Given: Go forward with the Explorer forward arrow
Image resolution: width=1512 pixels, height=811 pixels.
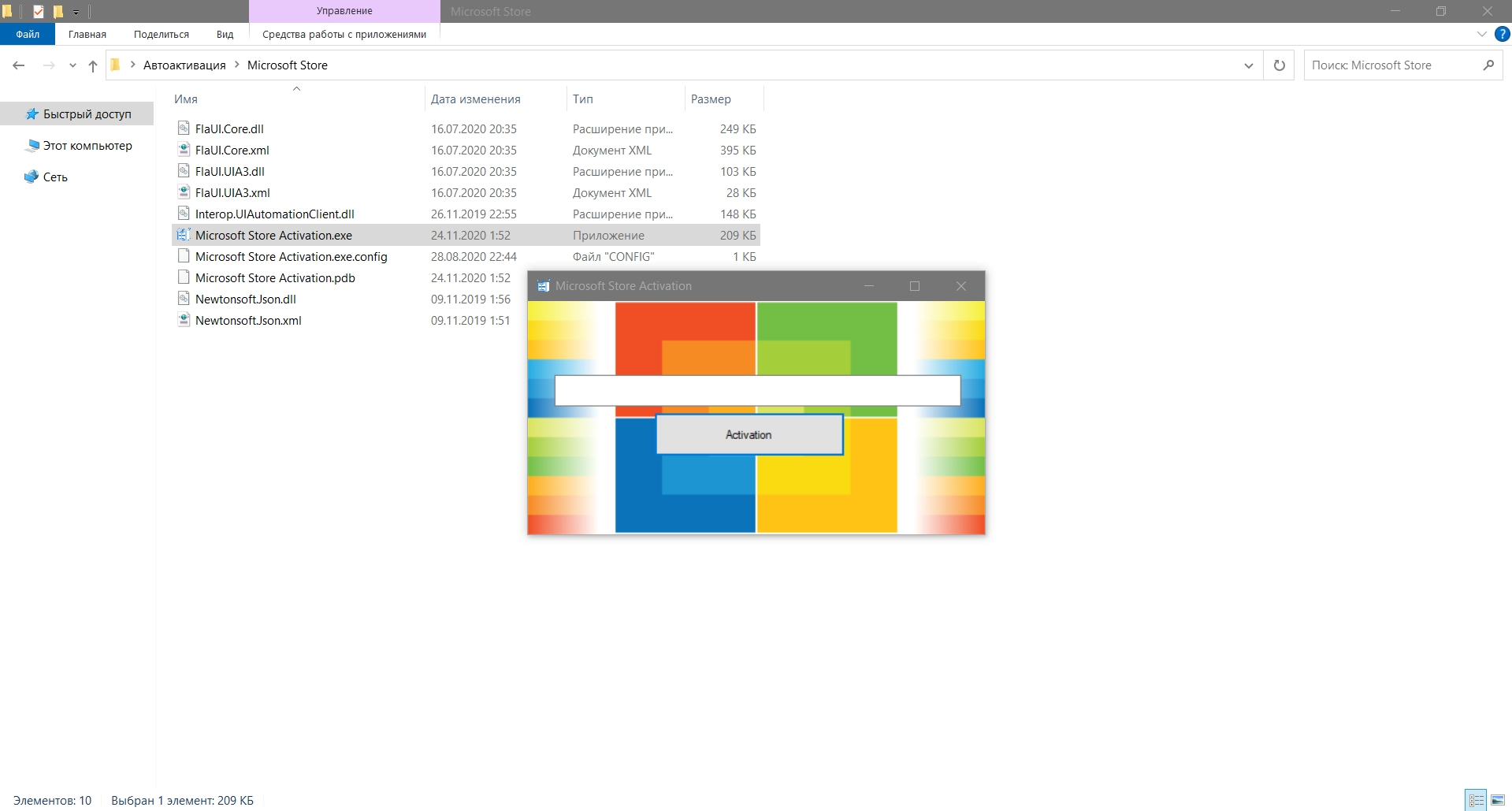Looking at the screenshot, I should [49, 65].
